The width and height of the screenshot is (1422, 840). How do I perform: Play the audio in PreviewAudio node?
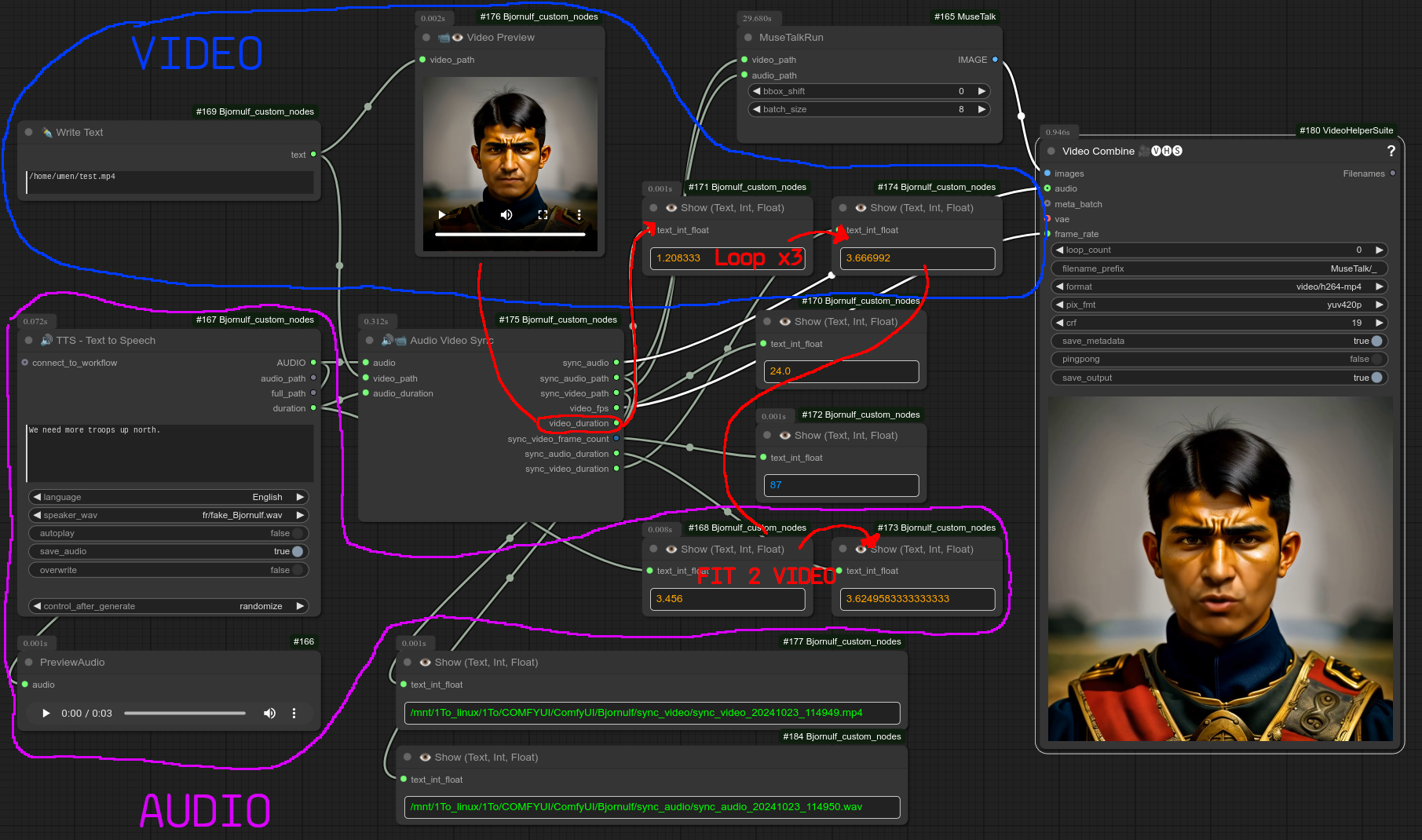46,713
